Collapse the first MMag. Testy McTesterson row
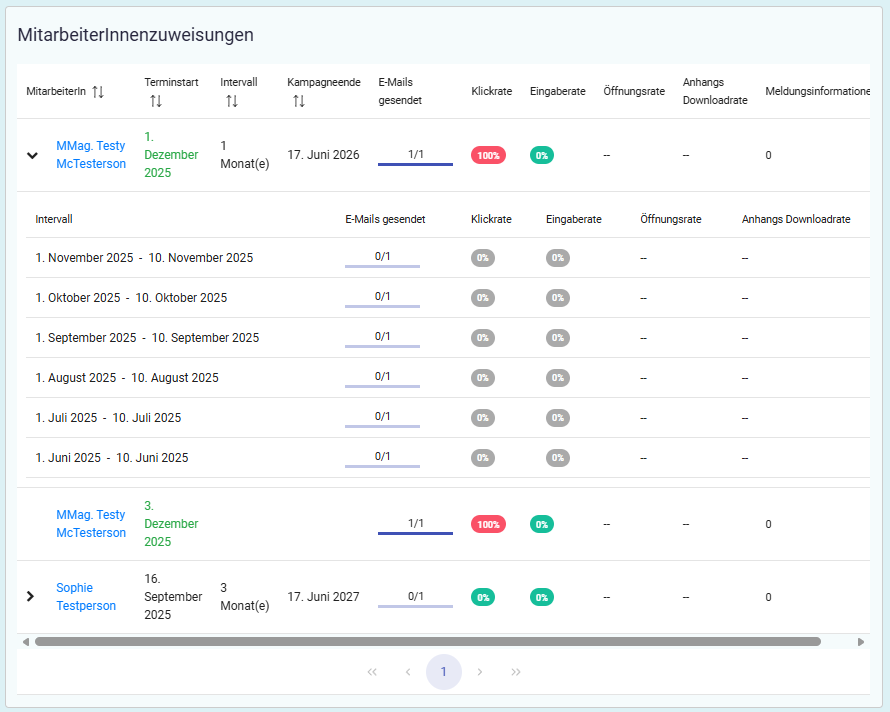Screen dimensions: 890x712 pyautogui.click(x=32, y=155)
